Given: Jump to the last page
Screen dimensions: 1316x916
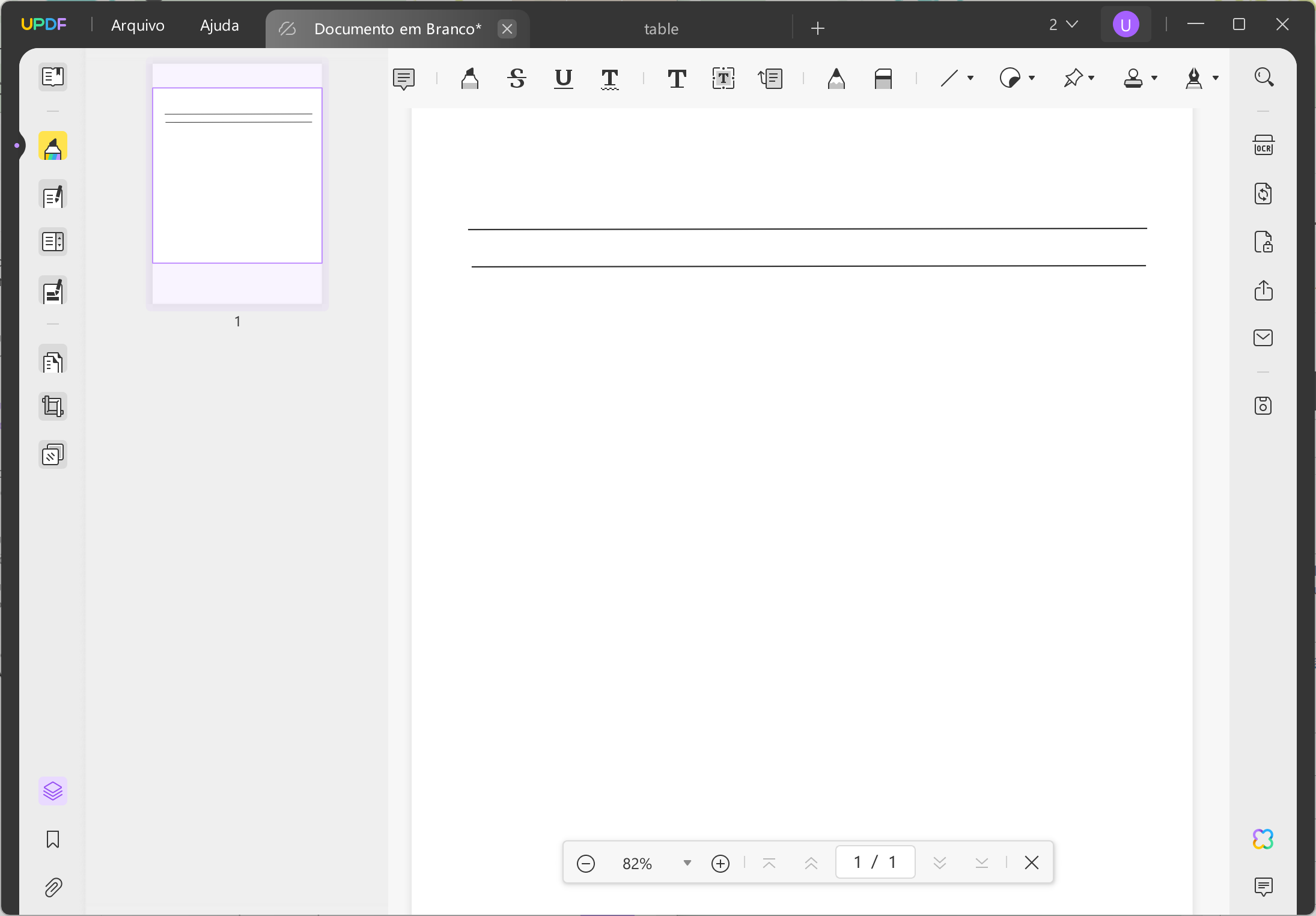Looking at the screenshot, I should 982,863.
